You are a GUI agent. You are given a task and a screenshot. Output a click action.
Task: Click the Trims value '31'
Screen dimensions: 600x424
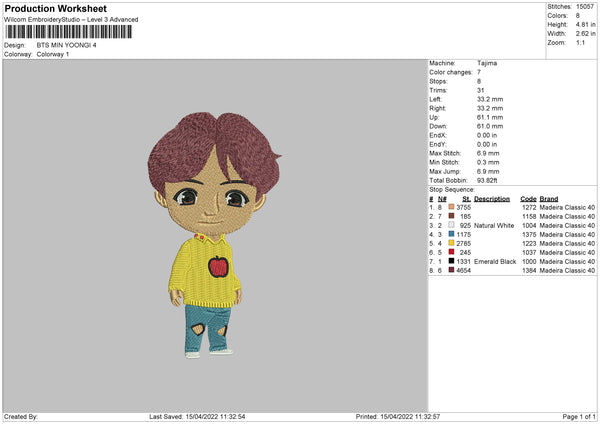pos(481,90)
